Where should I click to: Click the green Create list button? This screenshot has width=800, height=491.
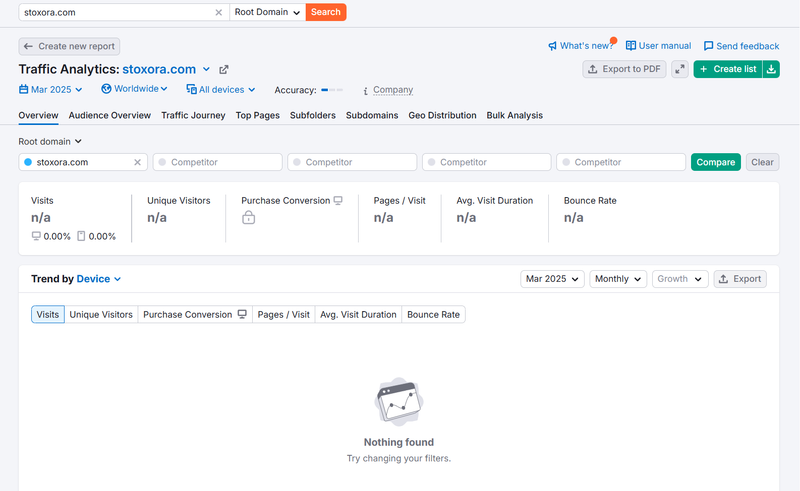[x=728, y=69]
